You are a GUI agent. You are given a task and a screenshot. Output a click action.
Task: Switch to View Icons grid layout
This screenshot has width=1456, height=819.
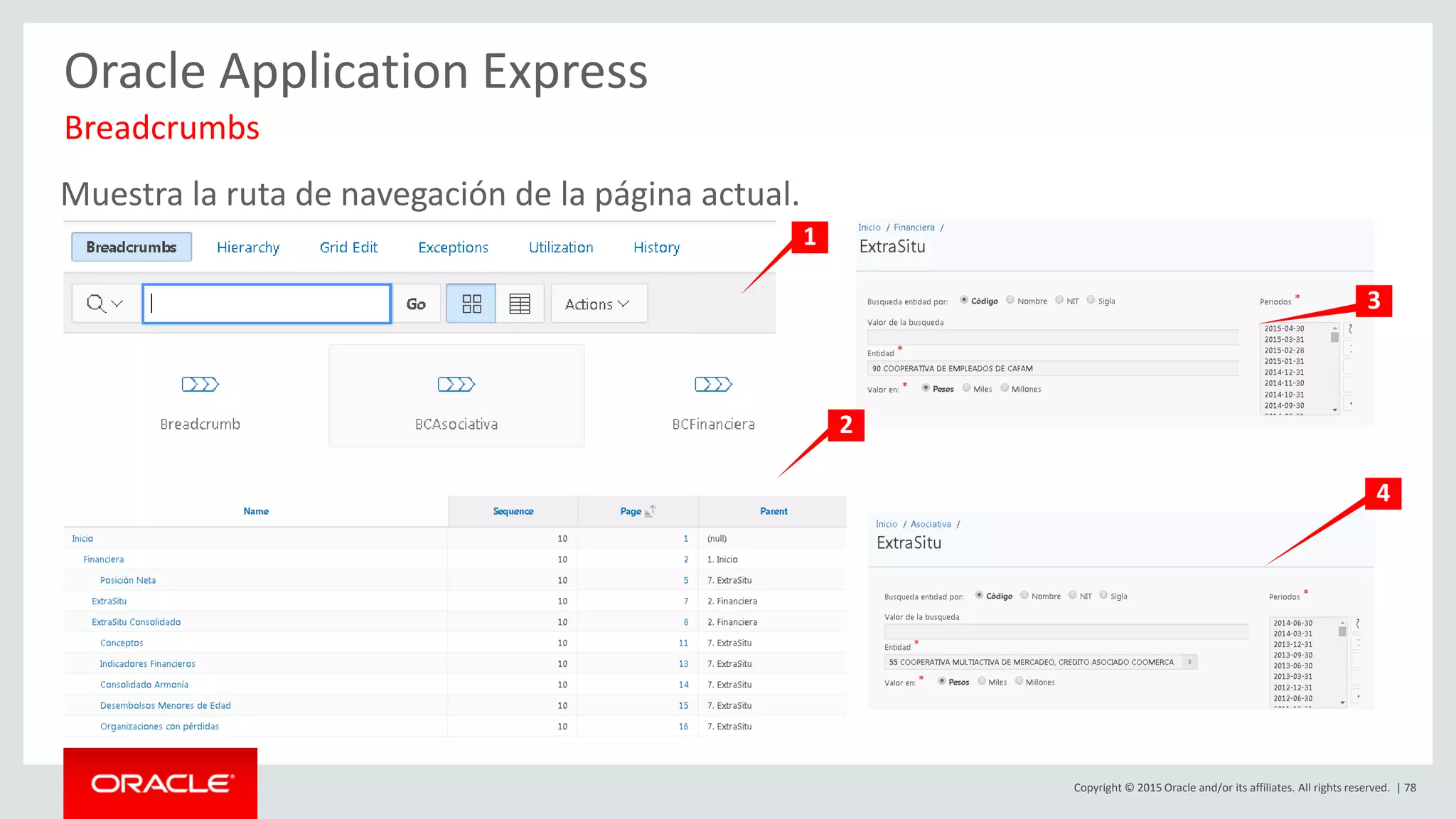point(471,304)
